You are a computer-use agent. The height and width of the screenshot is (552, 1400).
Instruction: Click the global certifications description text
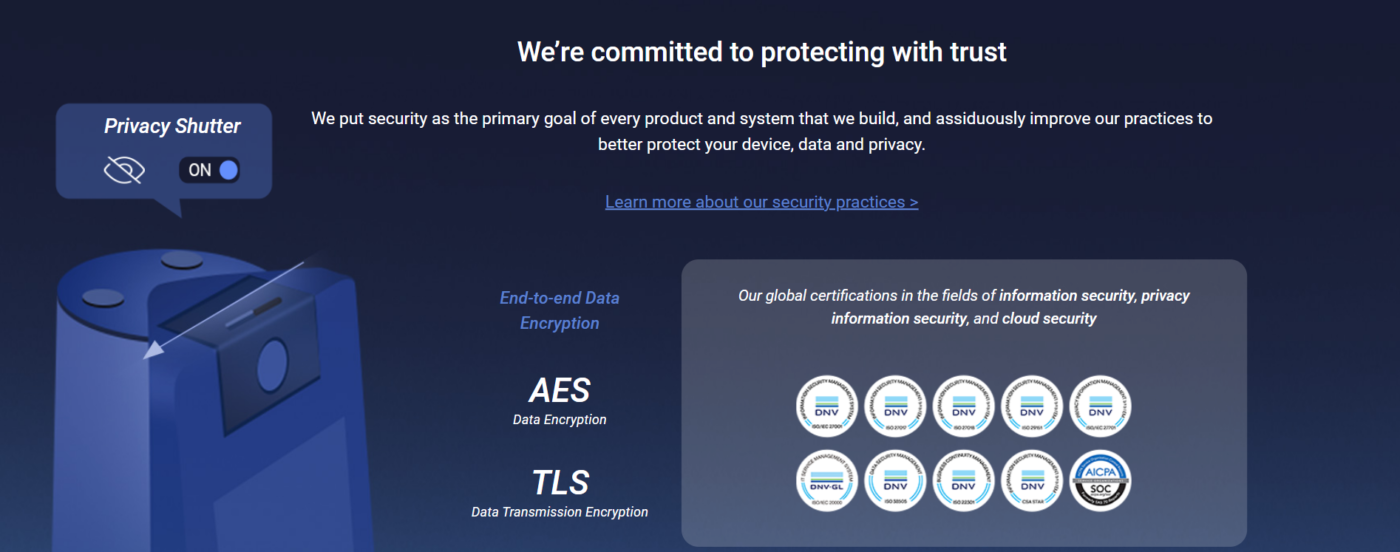964,307
